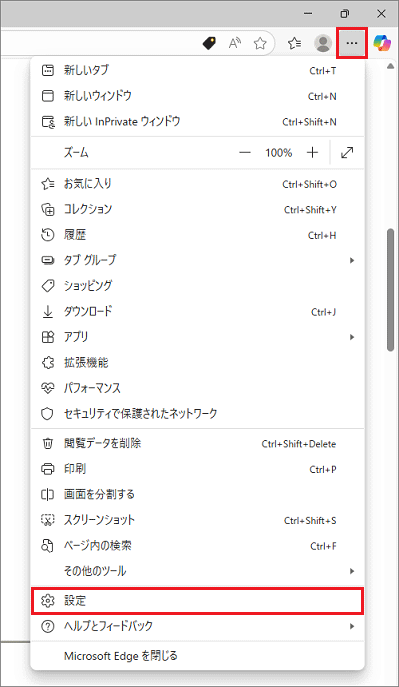Expand the アプリ submenu arrow
Viewport: 399px width, 687px height.
[x=351, y=337]
